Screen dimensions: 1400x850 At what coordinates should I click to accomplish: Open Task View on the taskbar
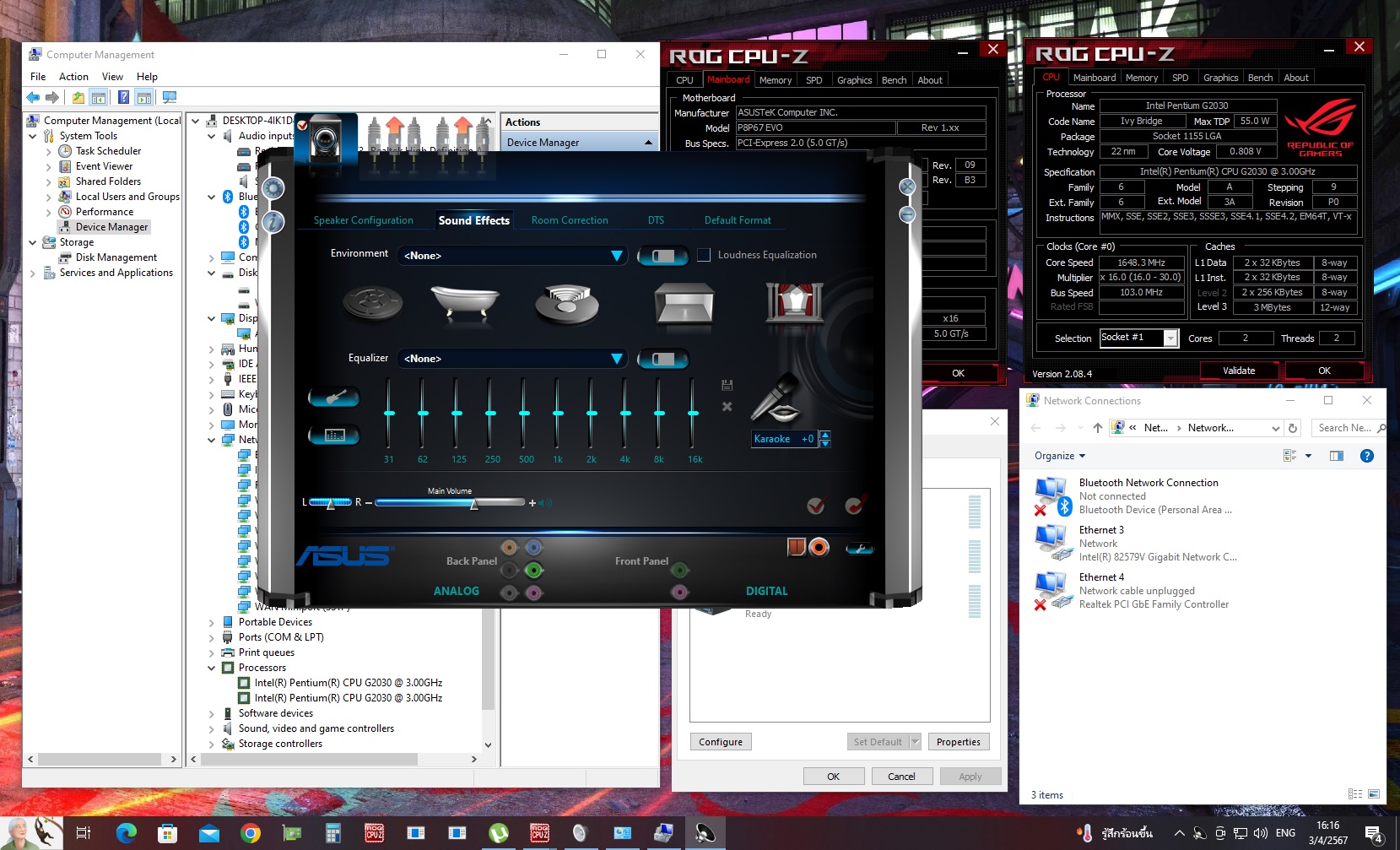click(84, 834)
